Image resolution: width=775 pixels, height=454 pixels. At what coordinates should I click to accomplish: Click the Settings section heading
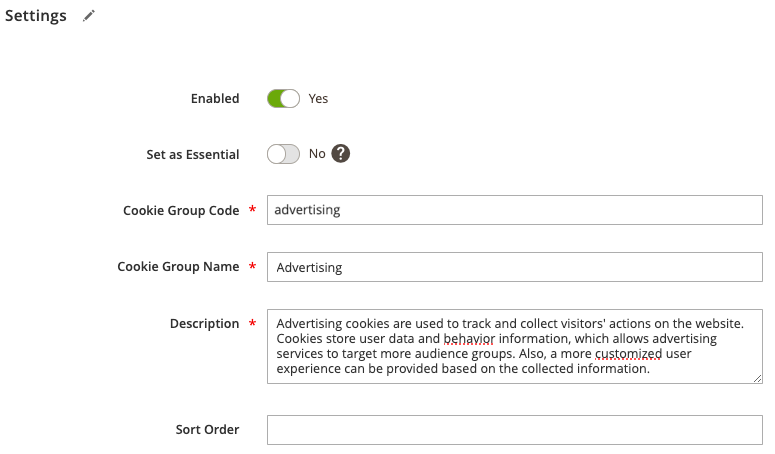coord(36,16)
